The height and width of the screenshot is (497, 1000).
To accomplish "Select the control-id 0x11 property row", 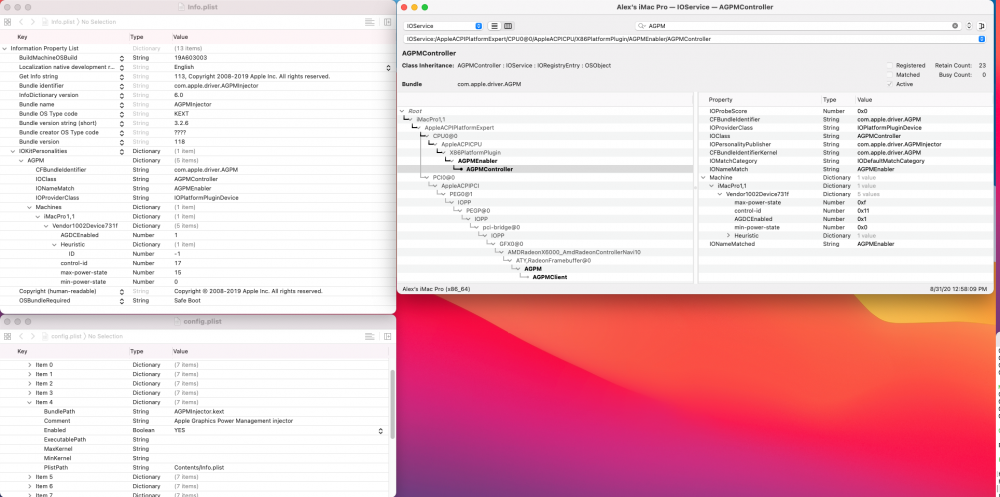I will 845,211.
